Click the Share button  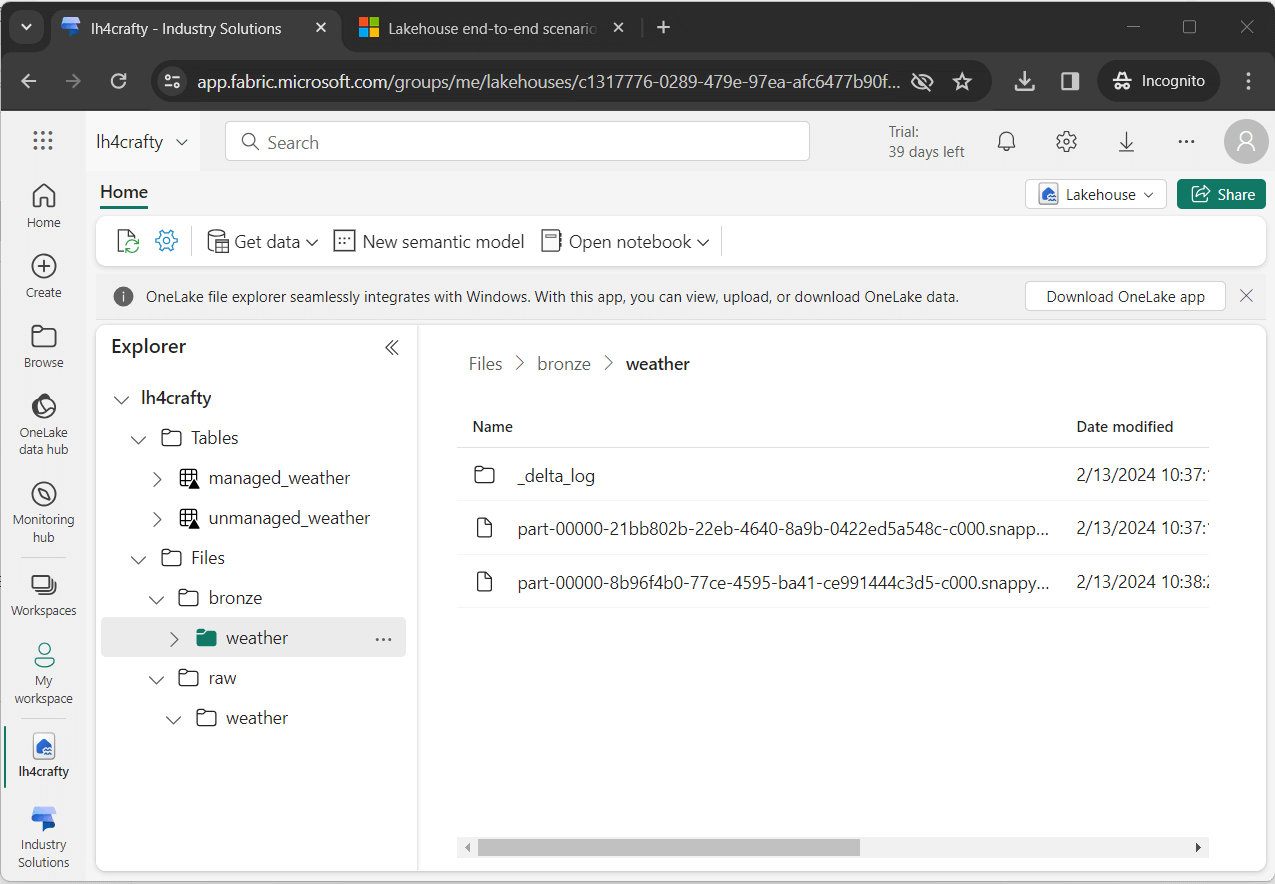point(1221,195)
